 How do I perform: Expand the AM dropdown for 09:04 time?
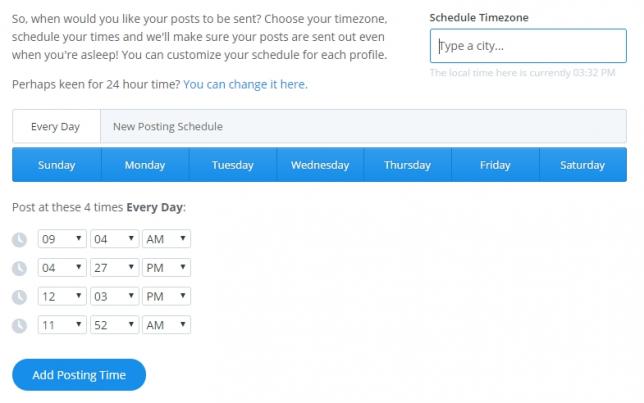click(x=166, y=239)
